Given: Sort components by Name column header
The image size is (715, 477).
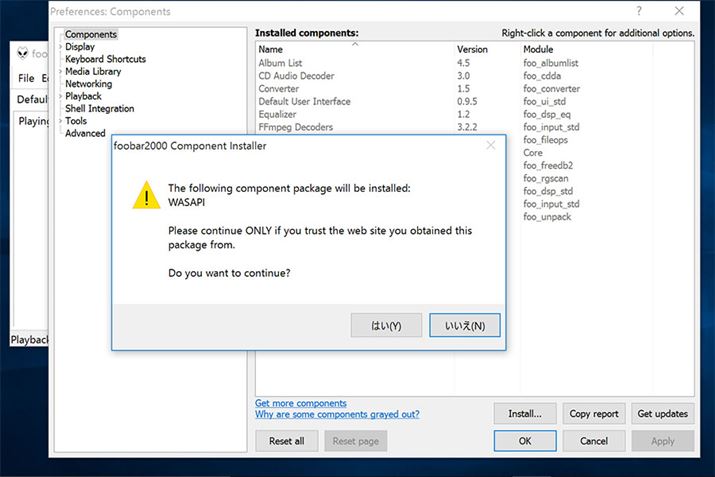Looking at the screenshot, I should click(355, 49).
